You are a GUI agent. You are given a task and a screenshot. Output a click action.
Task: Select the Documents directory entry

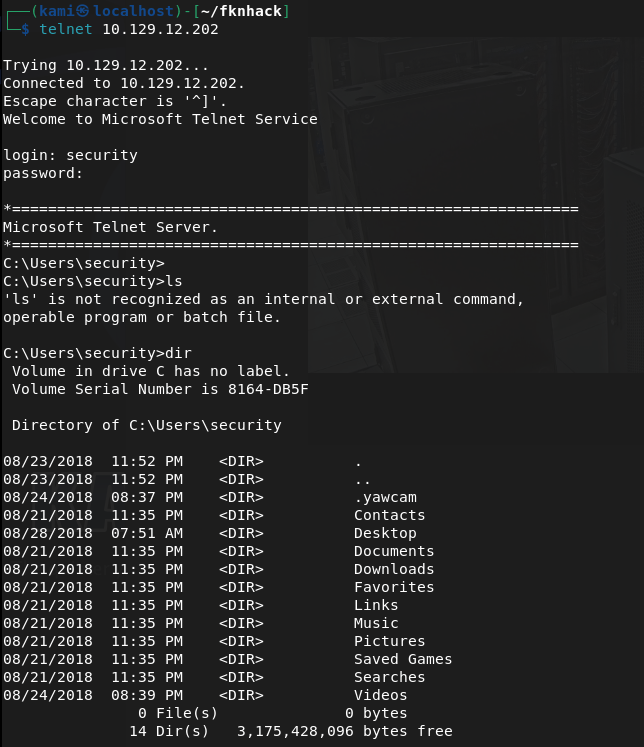pyautogui.click(x=394, y=551)
